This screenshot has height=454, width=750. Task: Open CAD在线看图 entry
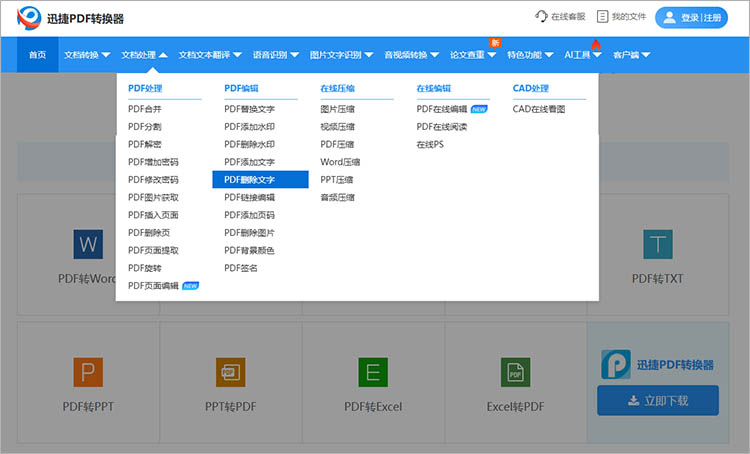(x=539, y=109)
